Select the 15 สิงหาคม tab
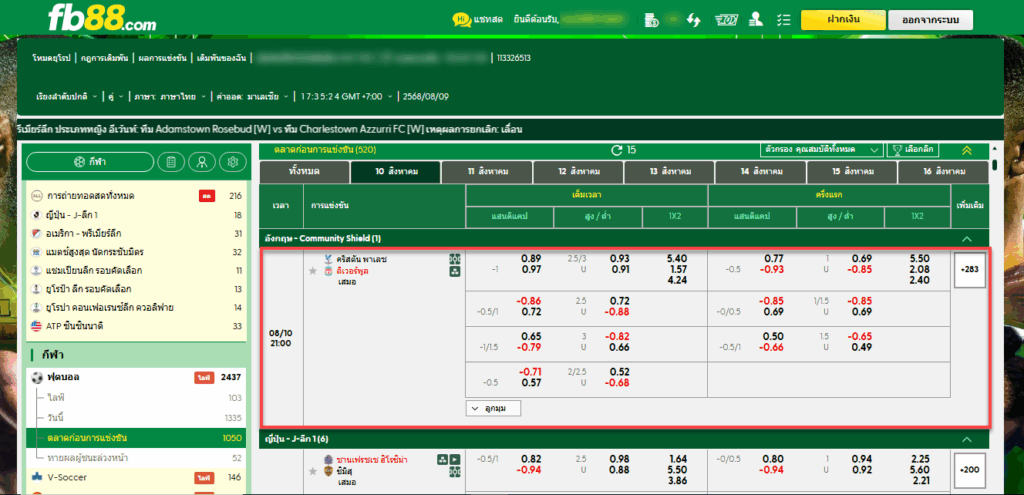 coord(852,172)
